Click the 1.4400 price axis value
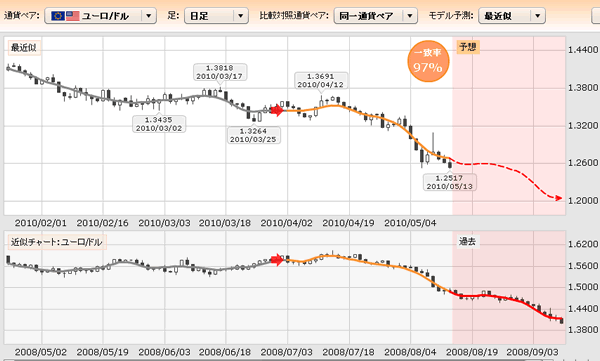600x361 pixels. pyautogui.click(x=583, y=49)
